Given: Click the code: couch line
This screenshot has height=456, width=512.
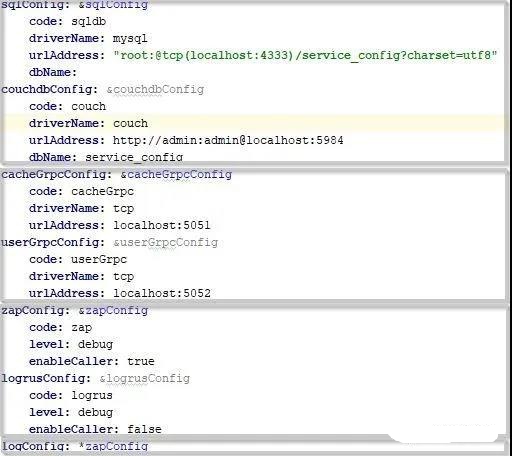Looking at the screenshot, I should point(67,107).
